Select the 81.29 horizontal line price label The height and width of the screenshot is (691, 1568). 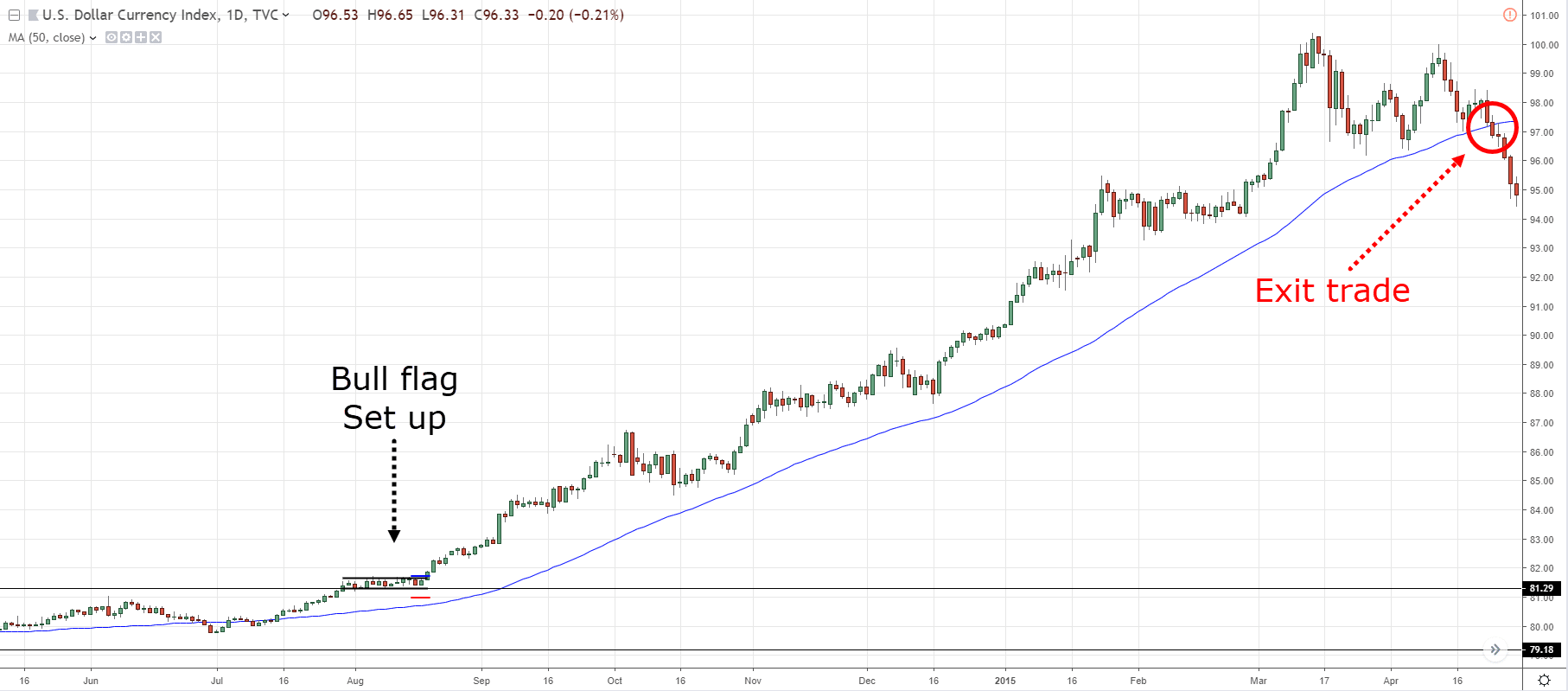(1541, 588)
